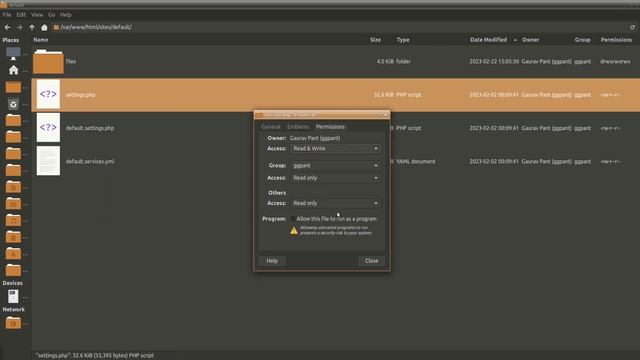The height and width of the screenshot is (360, 640).
Task: Open Computer in the Places sidebar
Action: (x=13, y=53)
